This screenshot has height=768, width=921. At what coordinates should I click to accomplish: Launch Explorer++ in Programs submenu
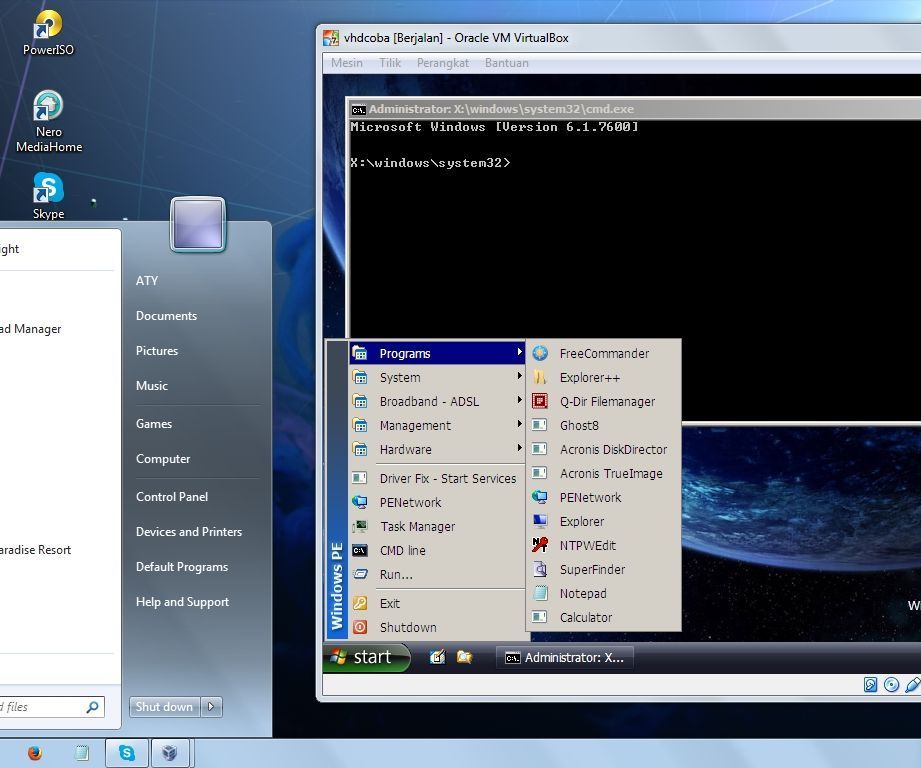click(603, 378)
